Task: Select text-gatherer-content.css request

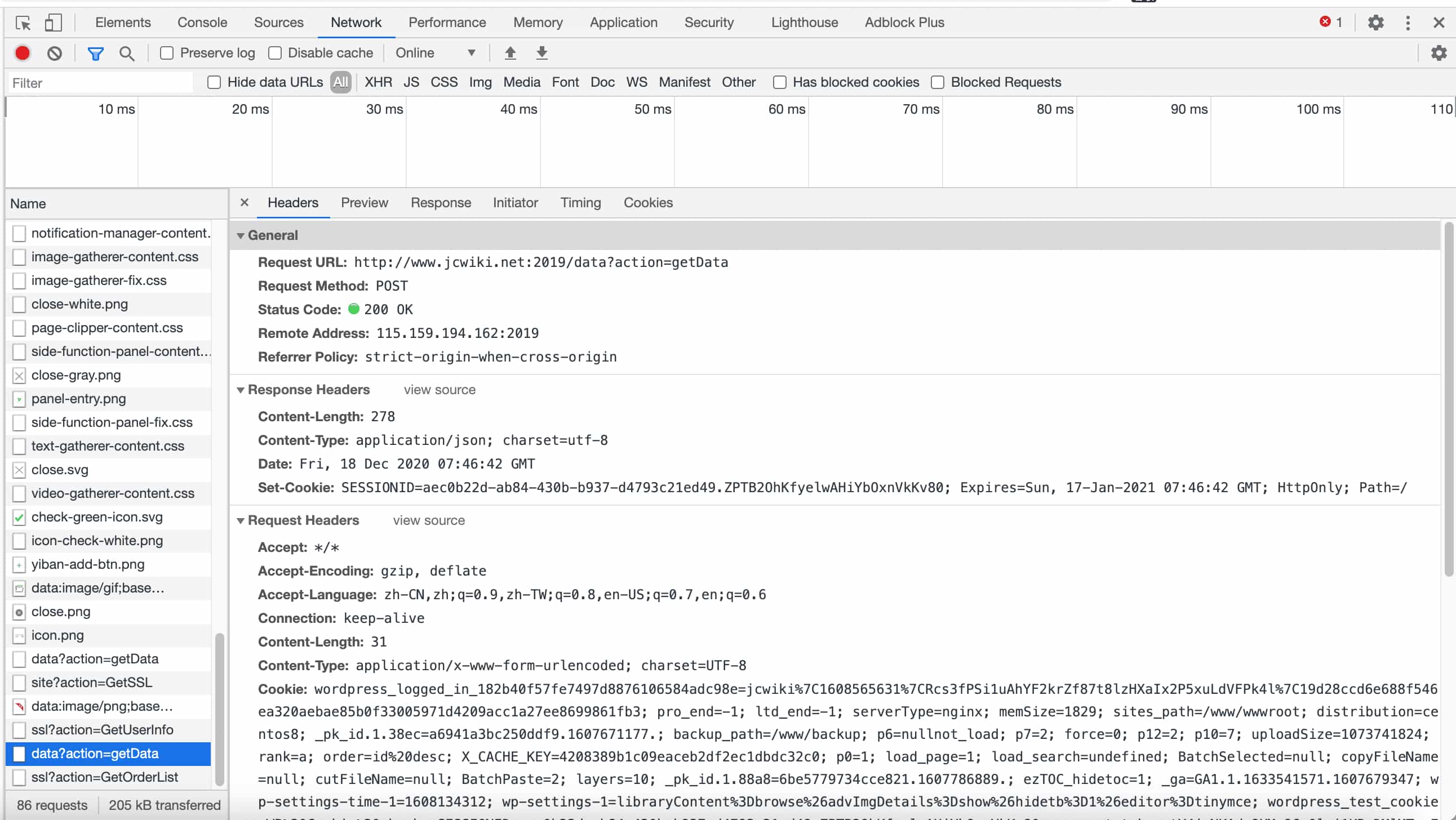Action: (109, 447)
